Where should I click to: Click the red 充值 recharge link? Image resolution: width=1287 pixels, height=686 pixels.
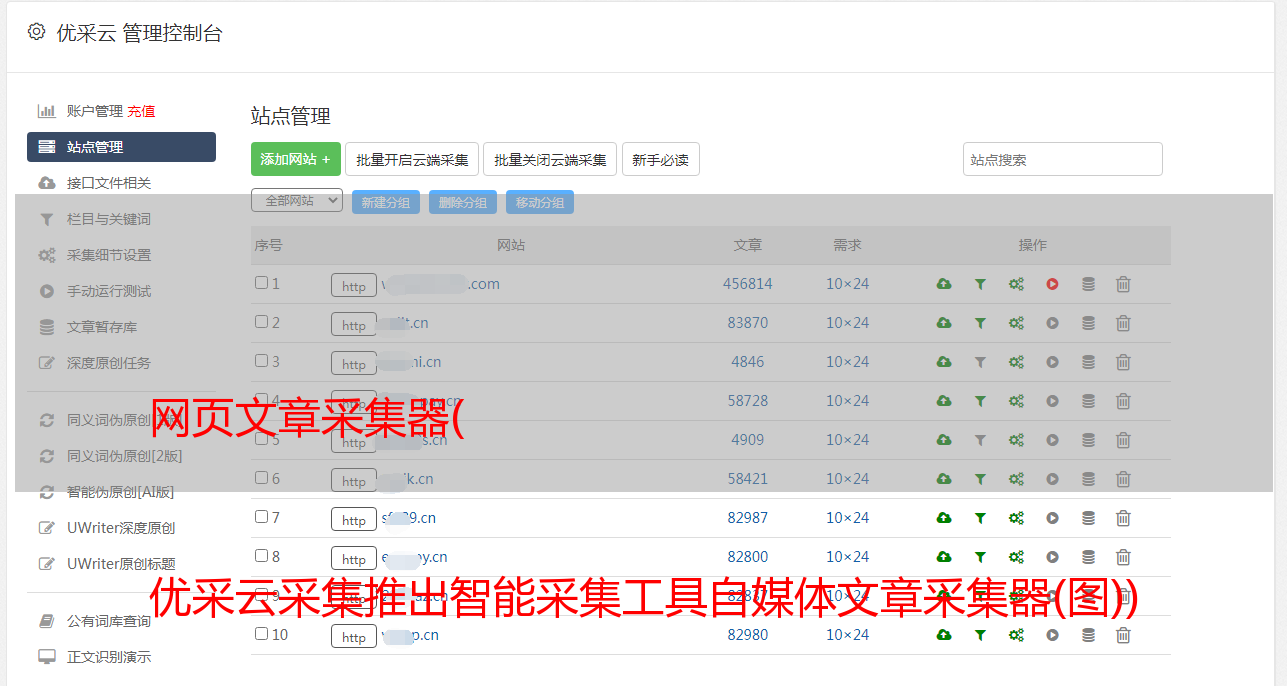pyautogui.click(x=141, y=111)
